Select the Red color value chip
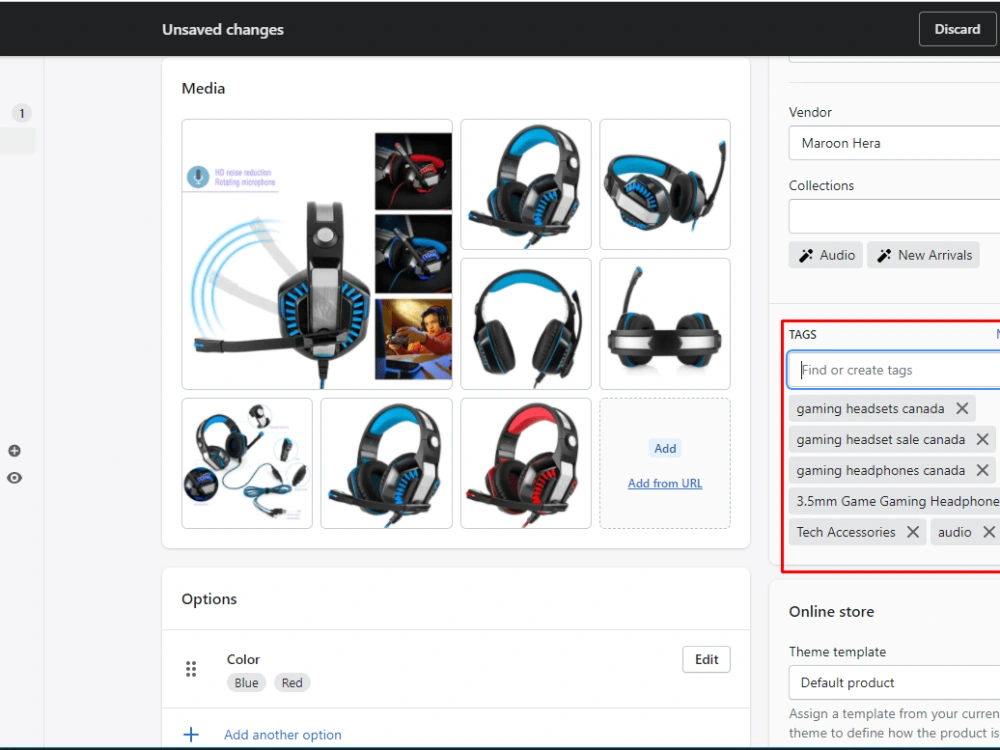 click(292, 683)
